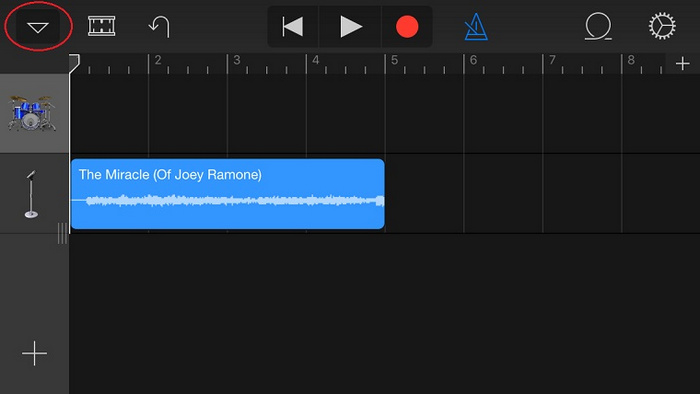Viewport: 700px width, 394px height.
Task: Tap bar 2 on the ruler
Action: 158,60
